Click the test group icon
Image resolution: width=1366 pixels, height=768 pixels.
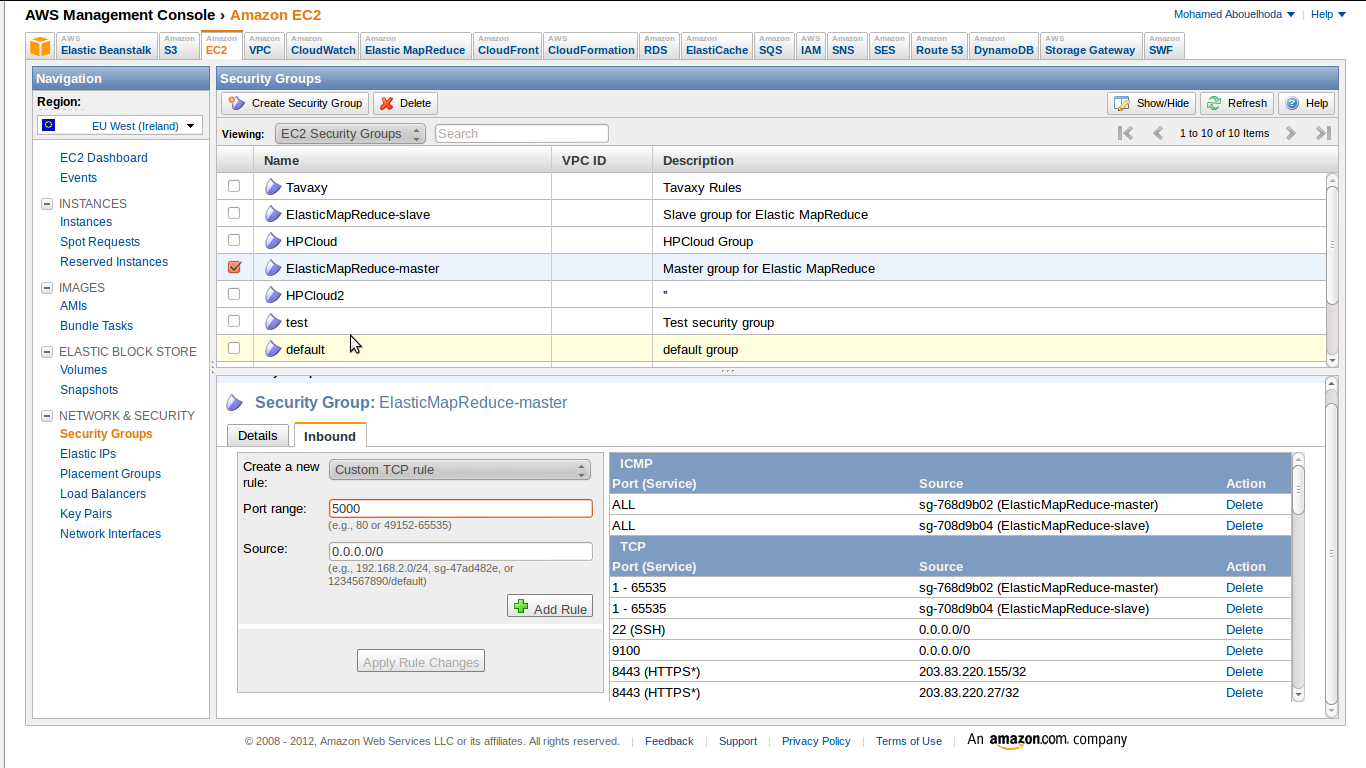(273, 322)
